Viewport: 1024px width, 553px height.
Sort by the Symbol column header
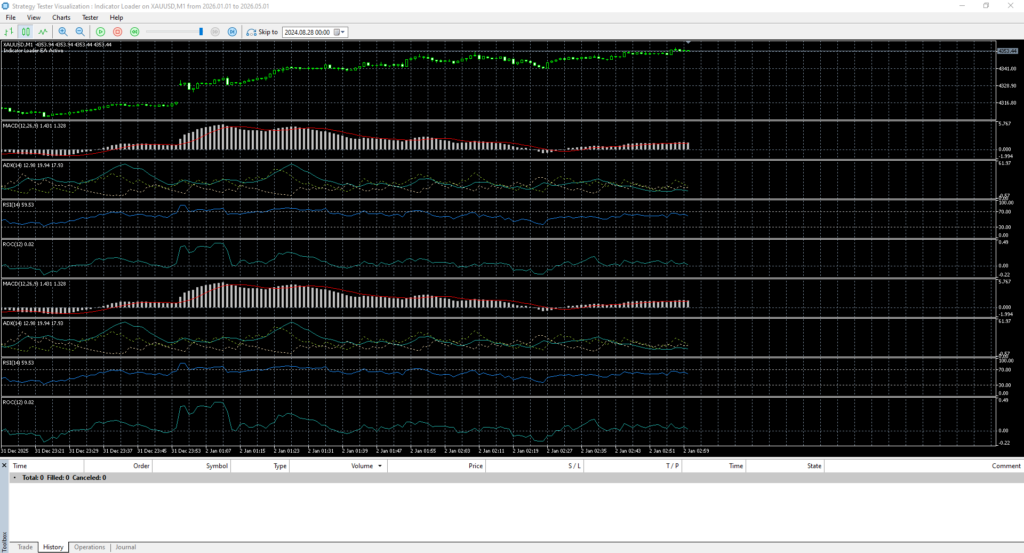[x=191, y=466]
